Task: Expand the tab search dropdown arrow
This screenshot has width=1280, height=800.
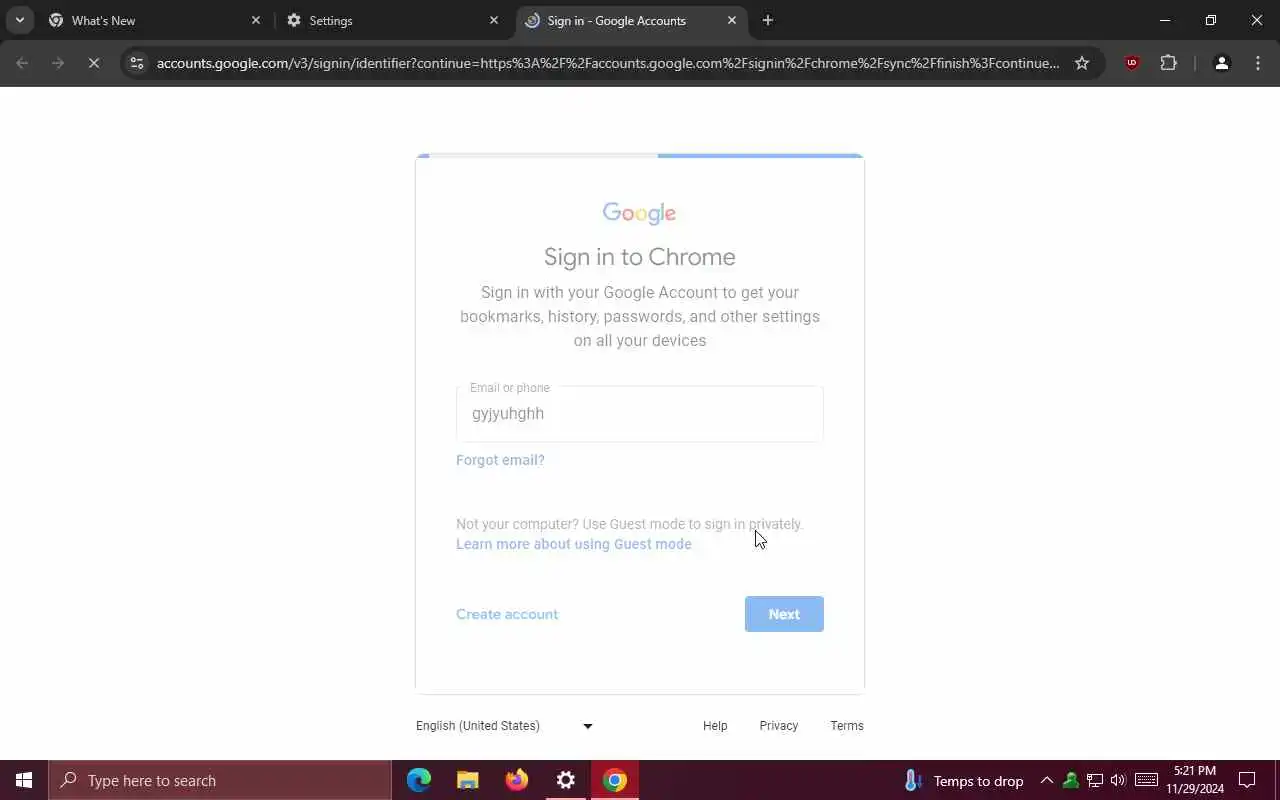Action: coord(19,20)
